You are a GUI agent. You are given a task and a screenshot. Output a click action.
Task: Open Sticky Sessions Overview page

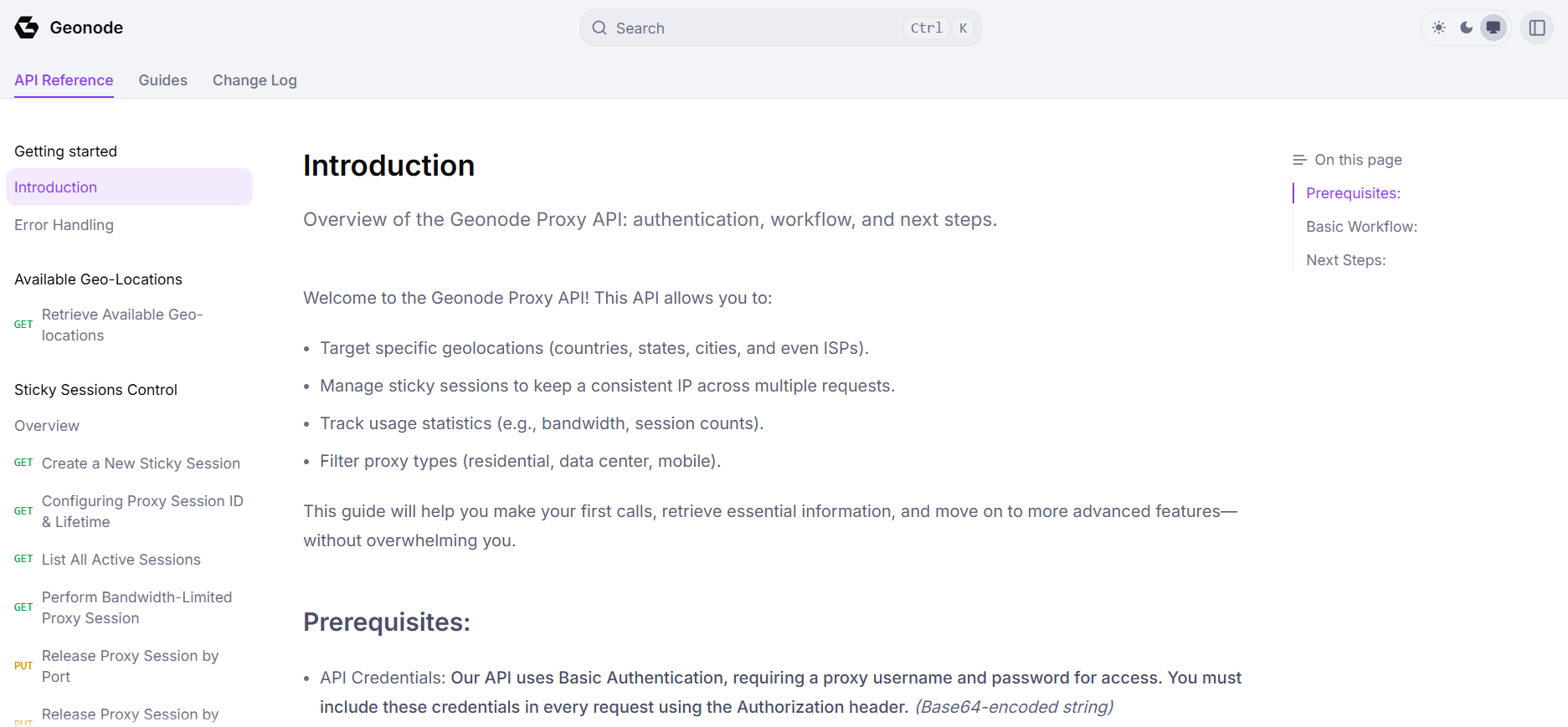tap(47, 426)
